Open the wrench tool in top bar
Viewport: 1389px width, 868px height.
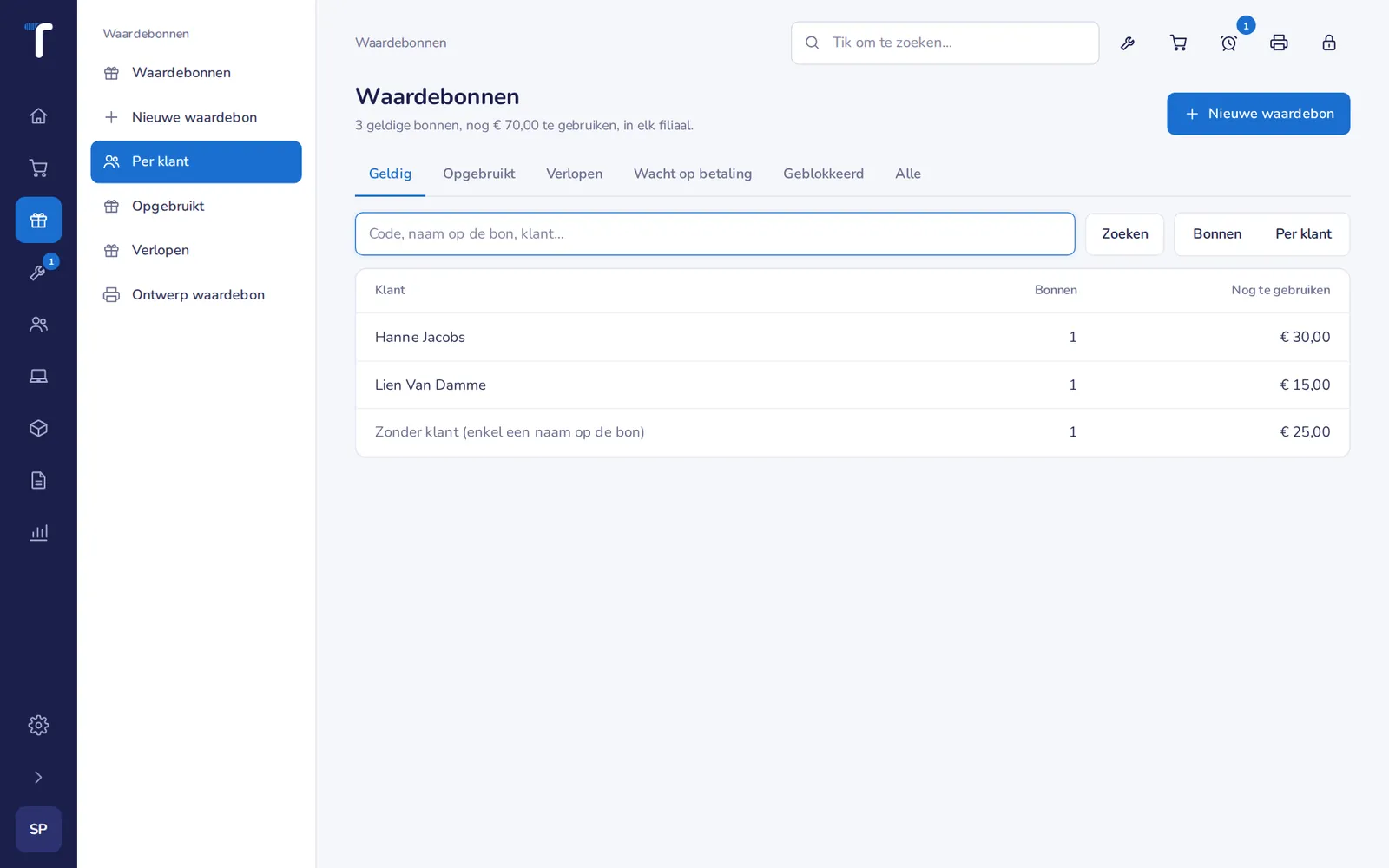(x=1128, y=43)
